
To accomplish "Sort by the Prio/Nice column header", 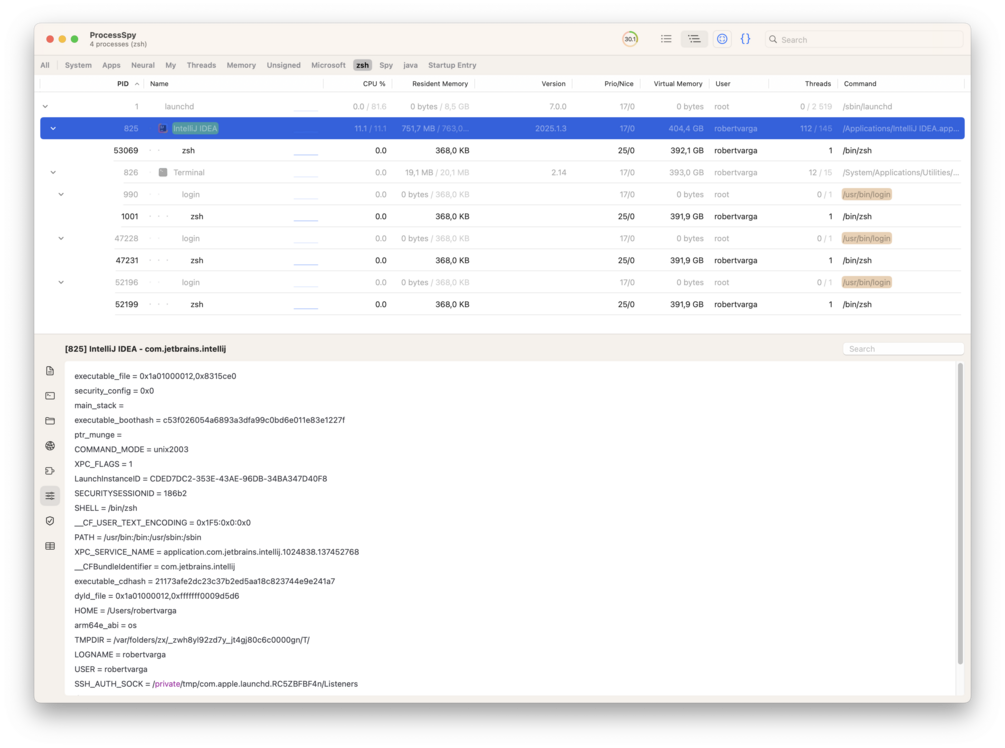I will (619, 84).
